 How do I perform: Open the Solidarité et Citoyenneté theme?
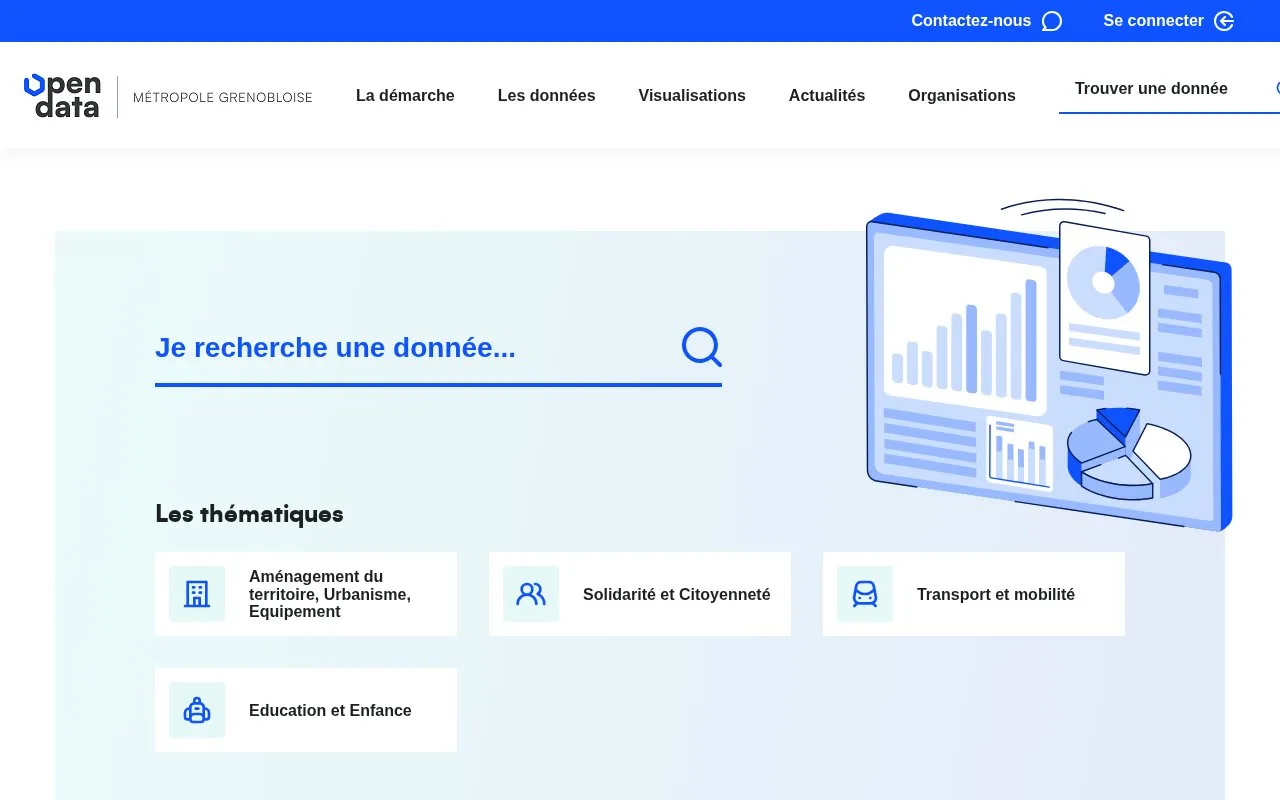tap(640, 594)
